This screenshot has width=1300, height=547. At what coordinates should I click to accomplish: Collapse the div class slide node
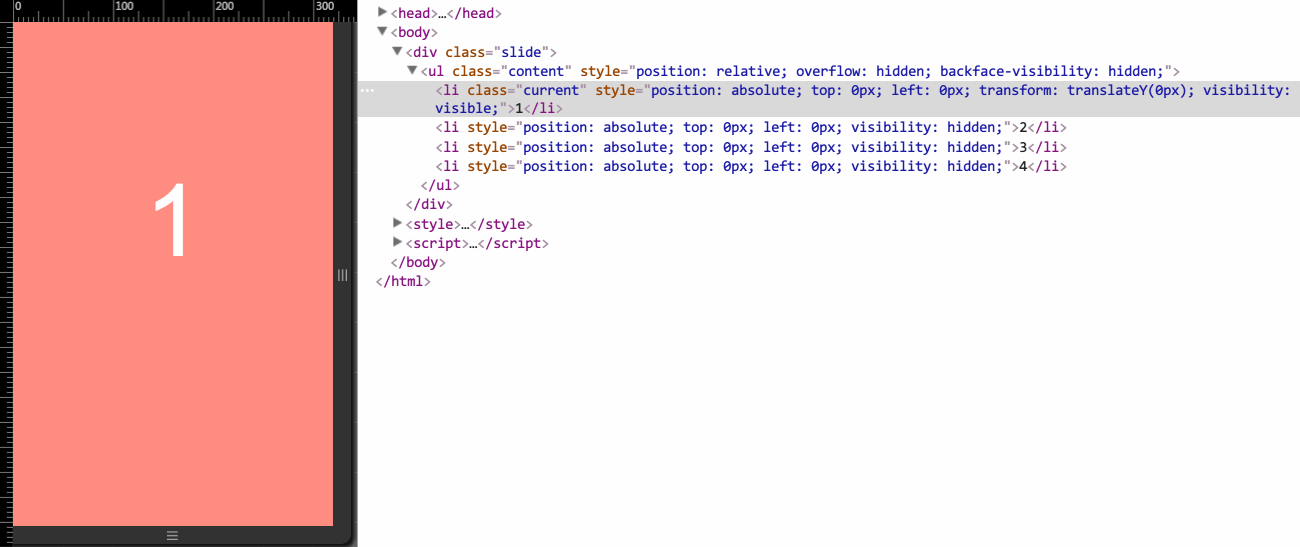click(x=397, y=51)
